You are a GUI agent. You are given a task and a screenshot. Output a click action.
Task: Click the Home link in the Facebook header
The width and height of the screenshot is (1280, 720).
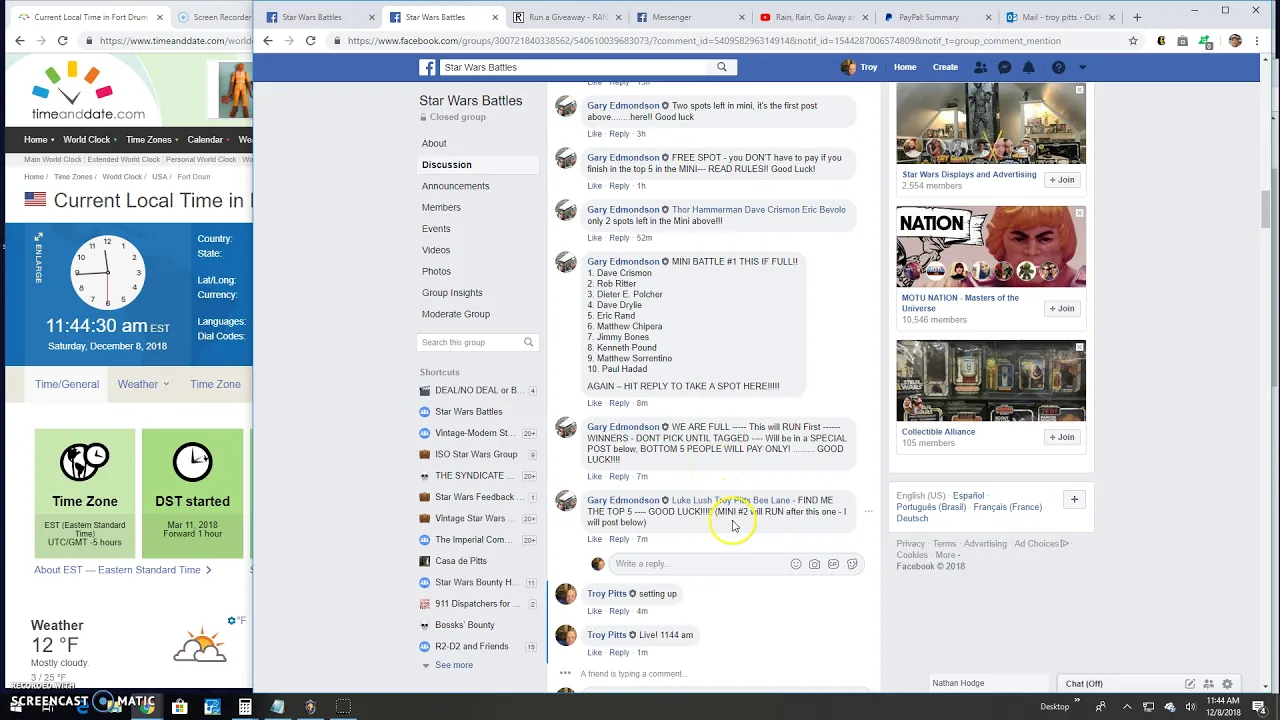point(905,67)
